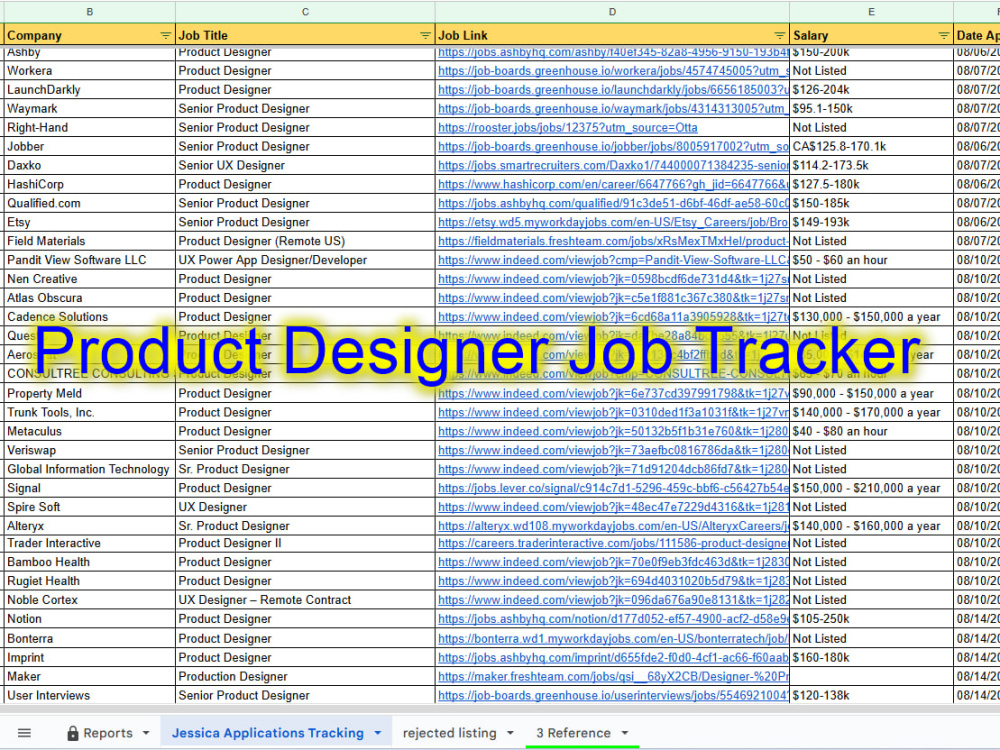Open the Trader Interactive careers link
The height and width of the screenshot is (750, 1000).
click(x=613, y=543)
